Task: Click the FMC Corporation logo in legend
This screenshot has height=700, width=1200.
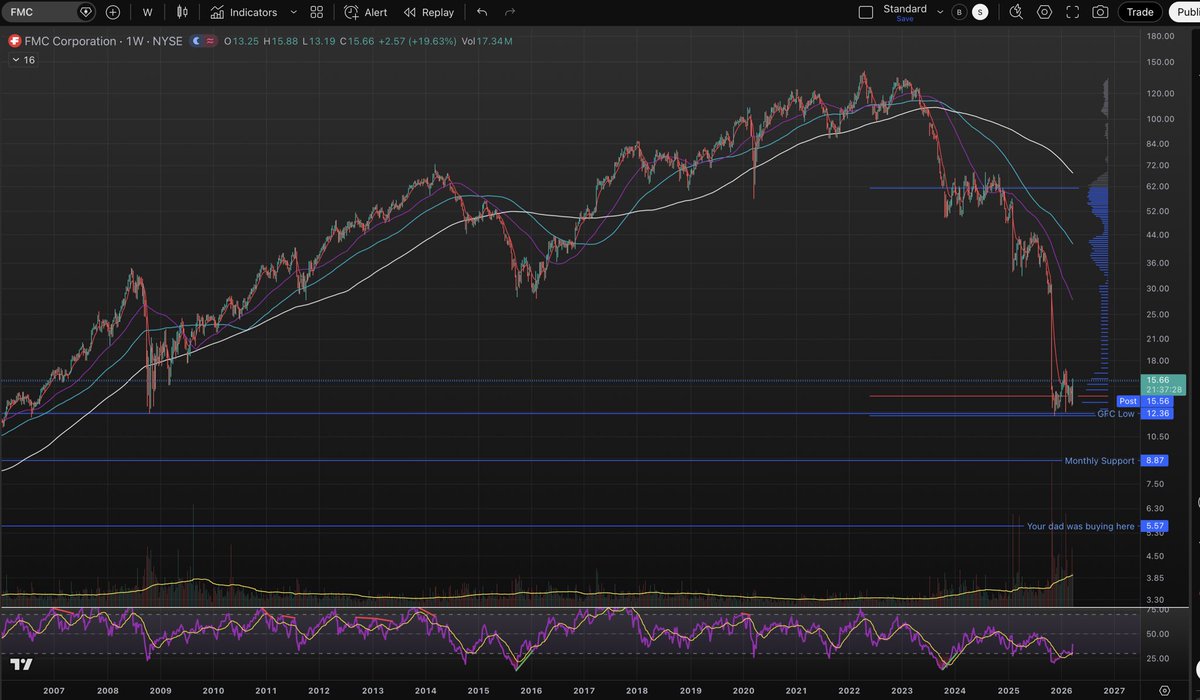Action: tap(14, 41)
